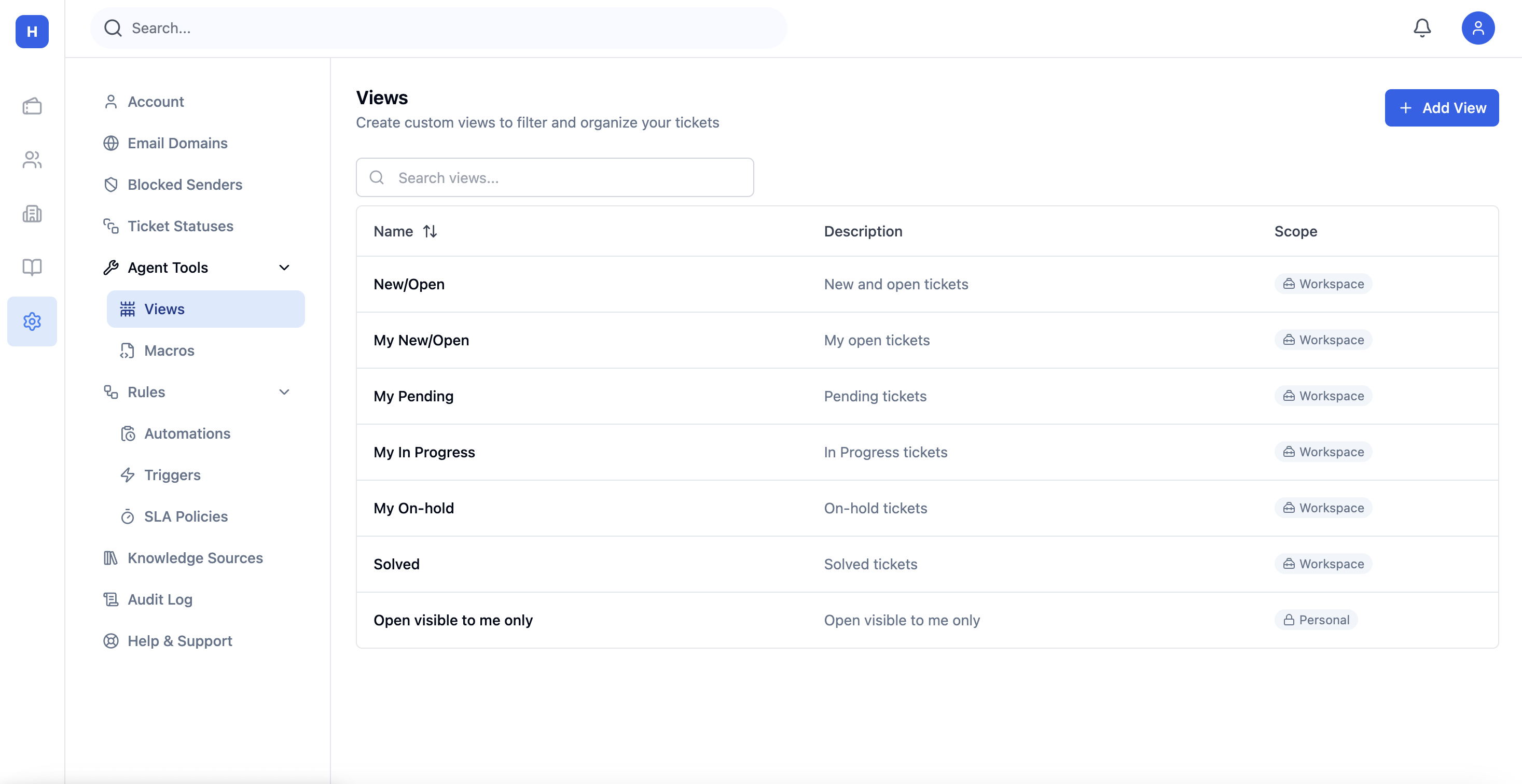The height and width of the screenshot is (784, 1522).
Task: Toggle the Name column sort order
Action: 430,231
